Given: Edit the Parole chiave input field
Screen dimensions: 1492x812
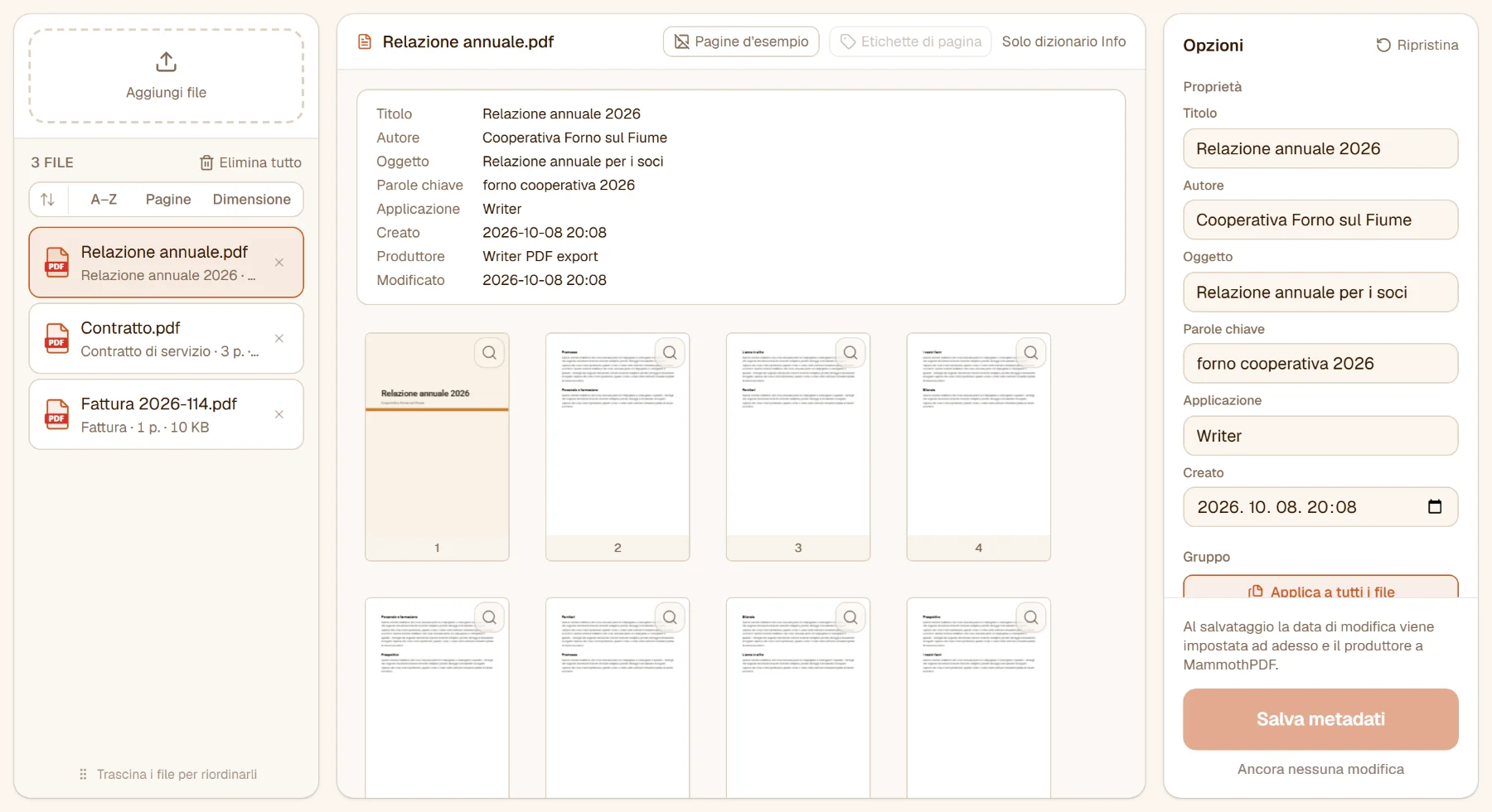Looking at the screenshot, I should point(1320,363).
